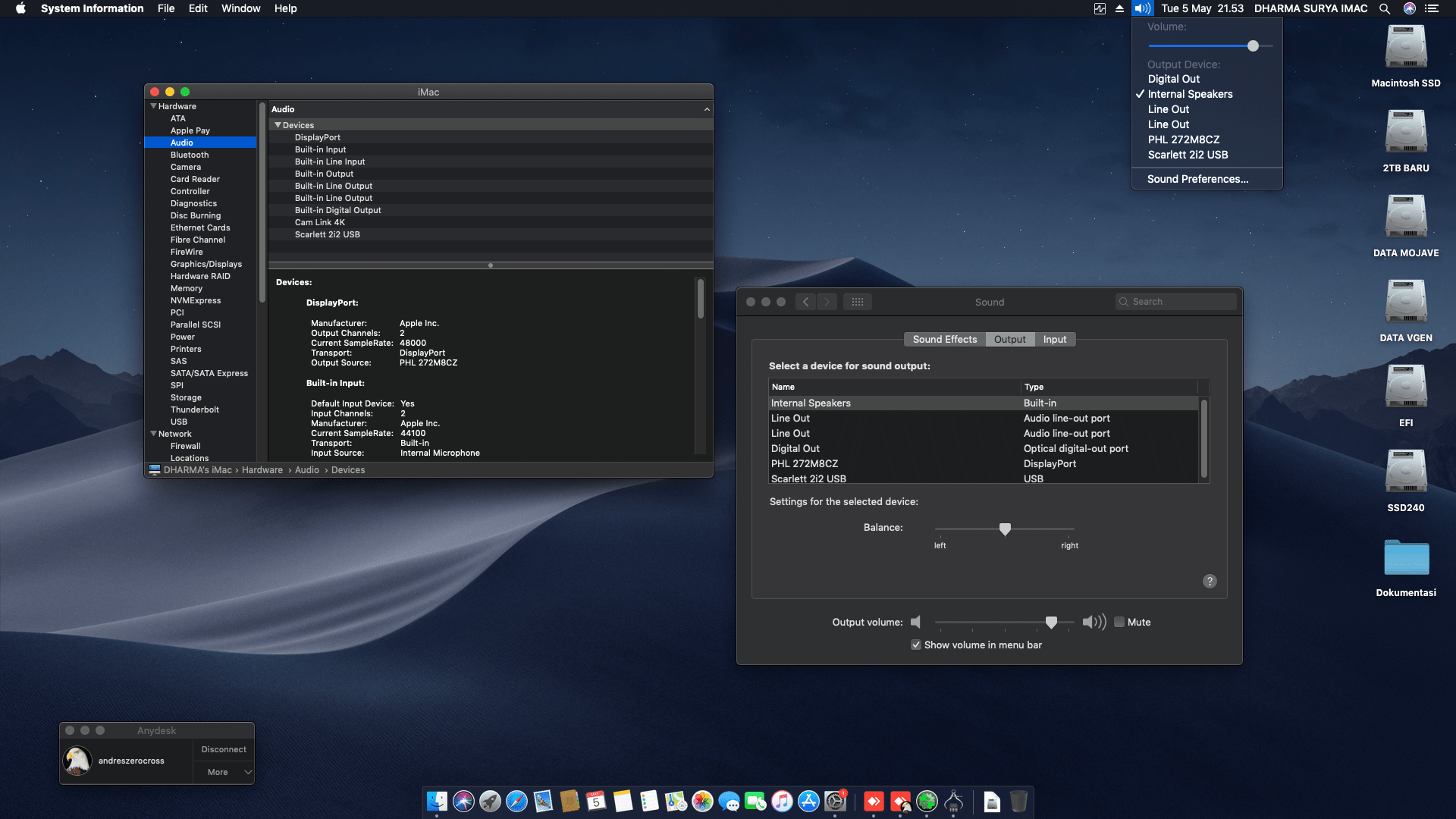Collapse the Network section in sidebar
The image size is (1456, 819).
pyautogui.click(x=154, y=434)
